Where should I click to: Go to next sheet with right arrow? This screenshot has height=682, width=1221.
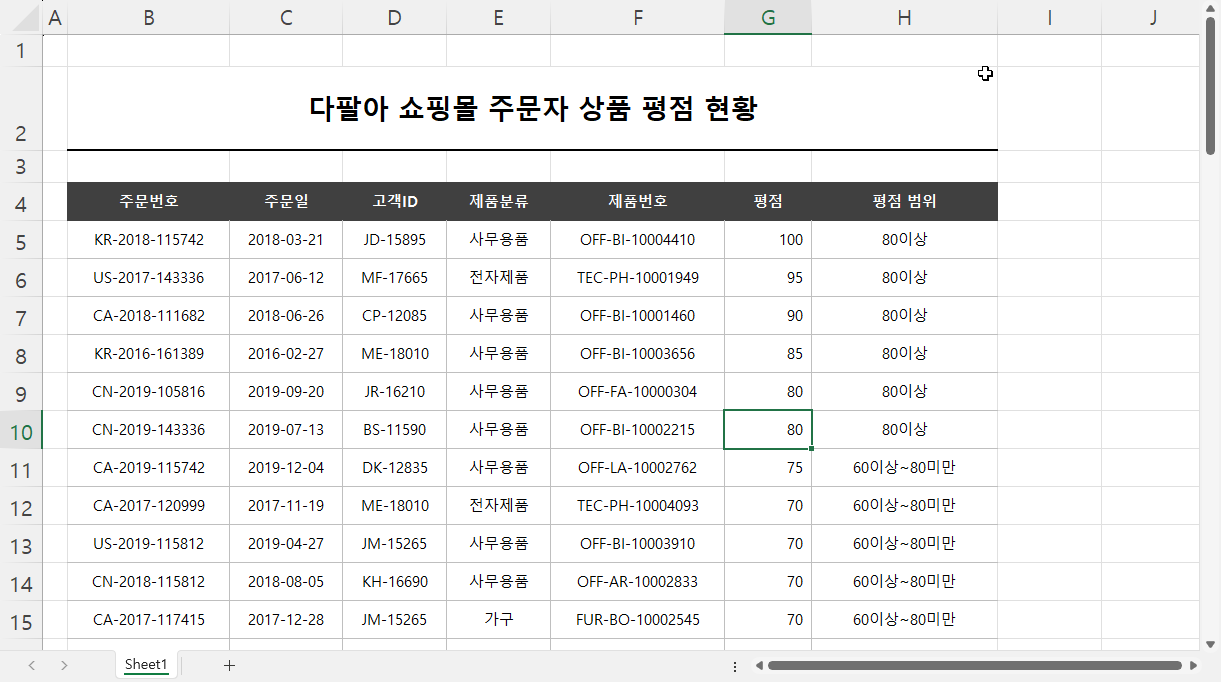tap(64, 665)
